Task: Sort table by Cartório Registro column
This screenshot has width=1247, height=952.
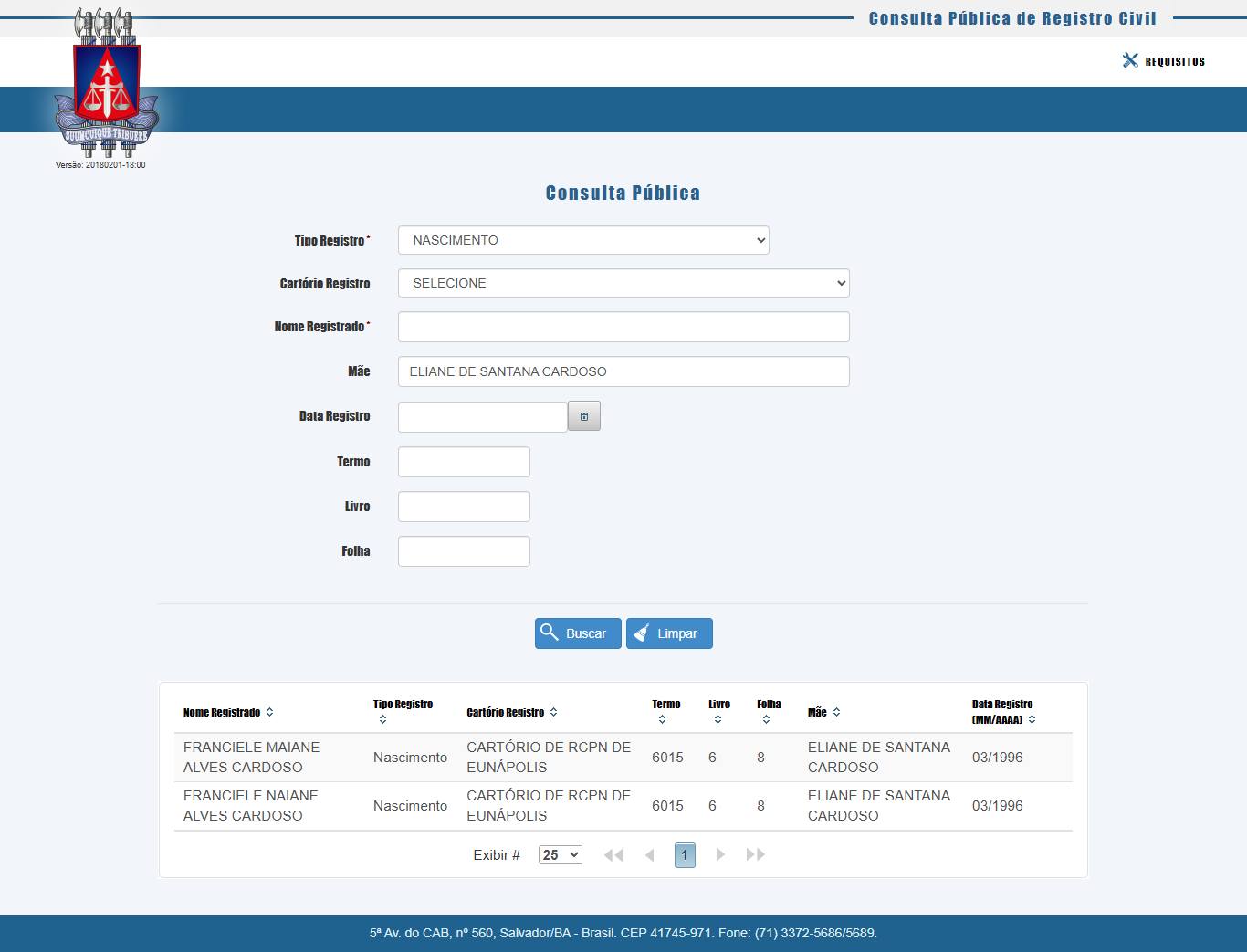Action: click(553, 713)
